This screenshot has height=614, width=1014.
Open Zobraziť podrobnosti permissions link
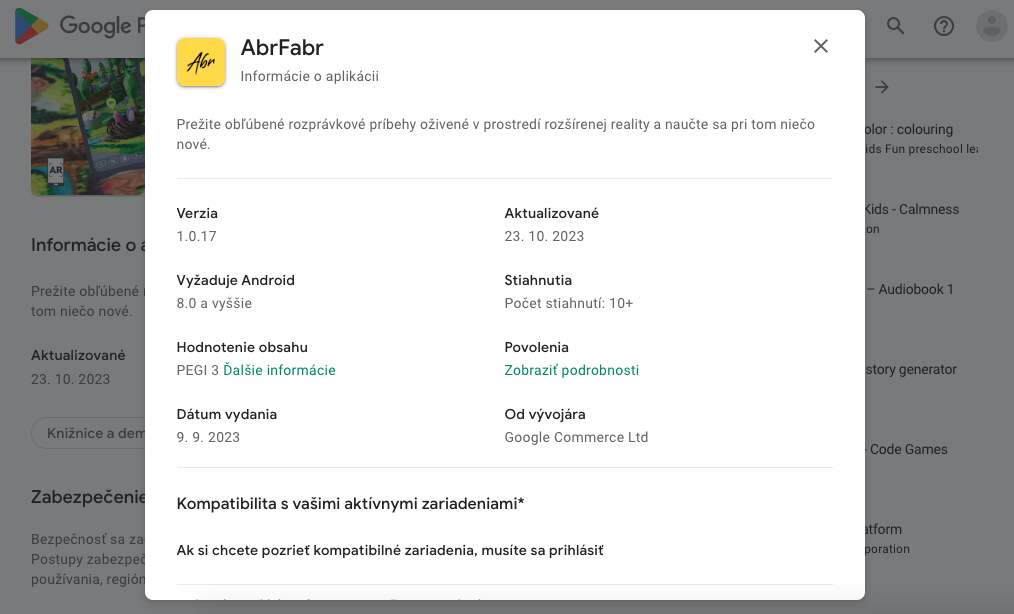[572, 370]
